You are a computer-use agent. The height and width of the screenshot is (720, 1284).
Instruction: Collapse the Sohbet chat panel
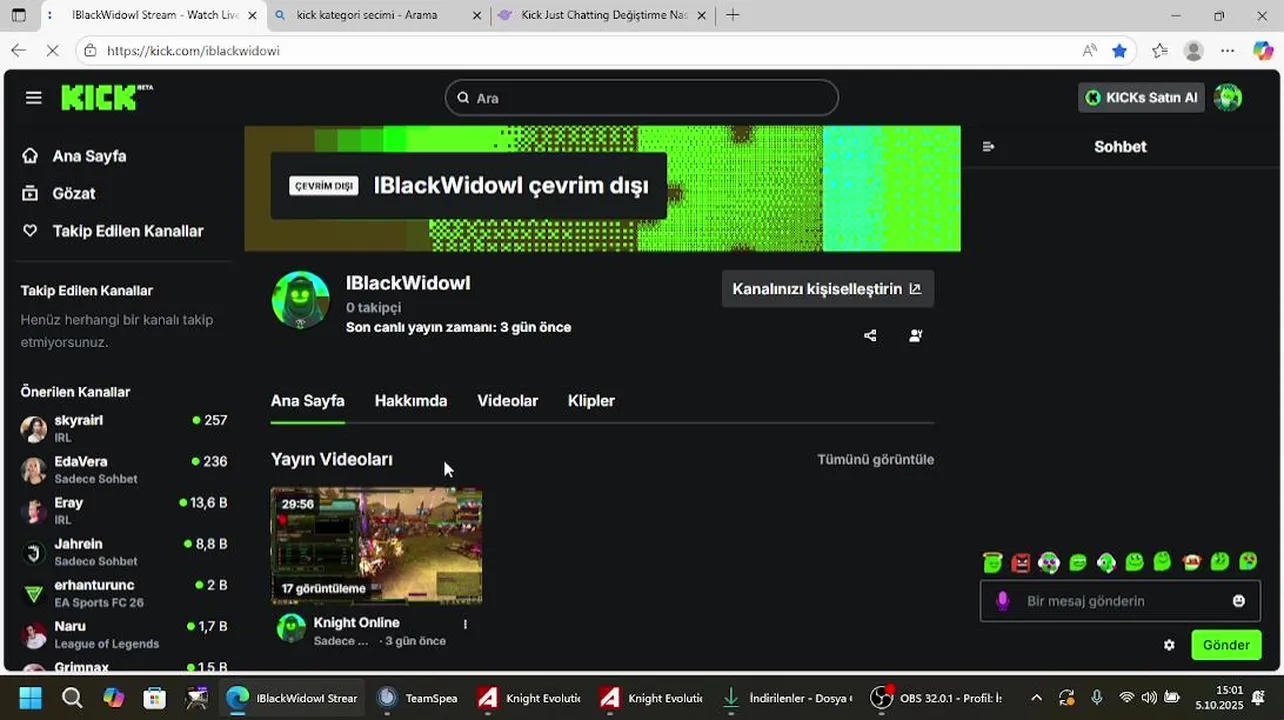coord(988,147)
